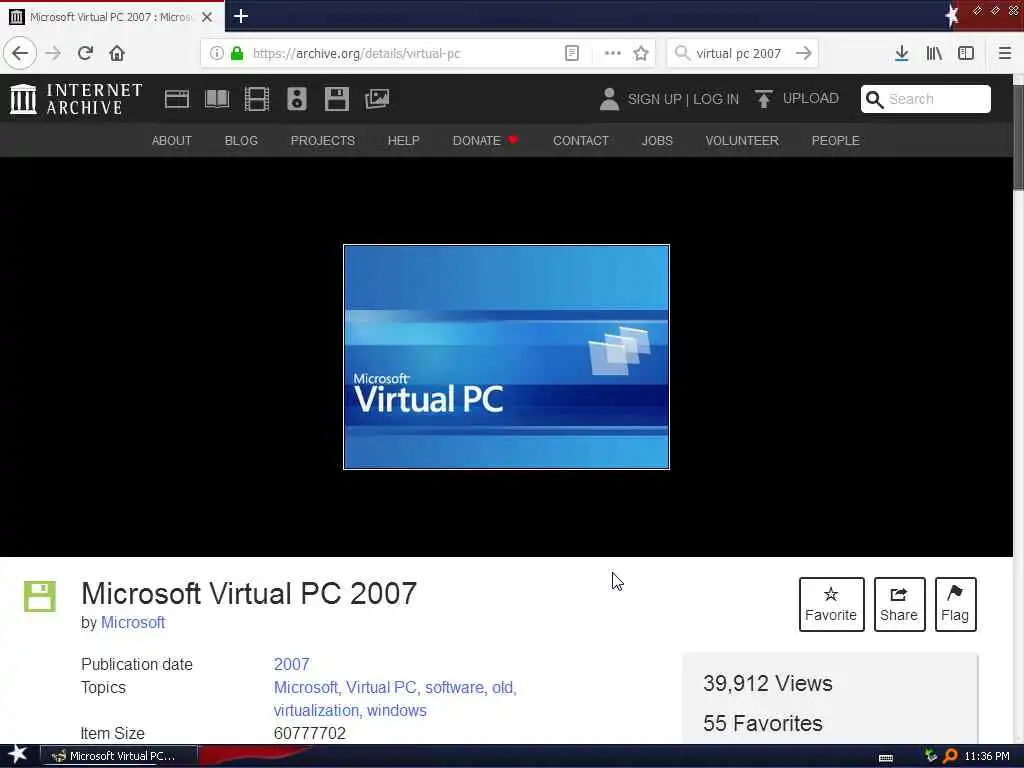
Task: Click the keyboard tray icon
Action: point(886,758)
